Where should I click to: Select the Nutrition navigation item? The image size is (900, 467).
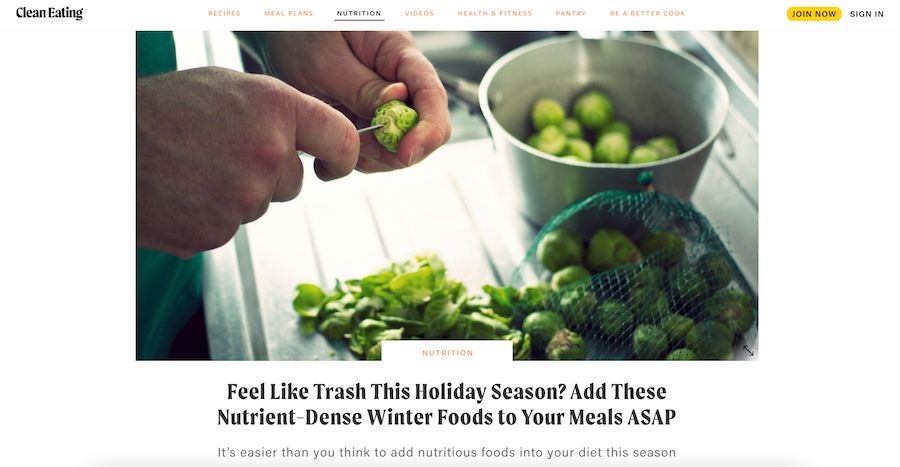coord(359,13)
